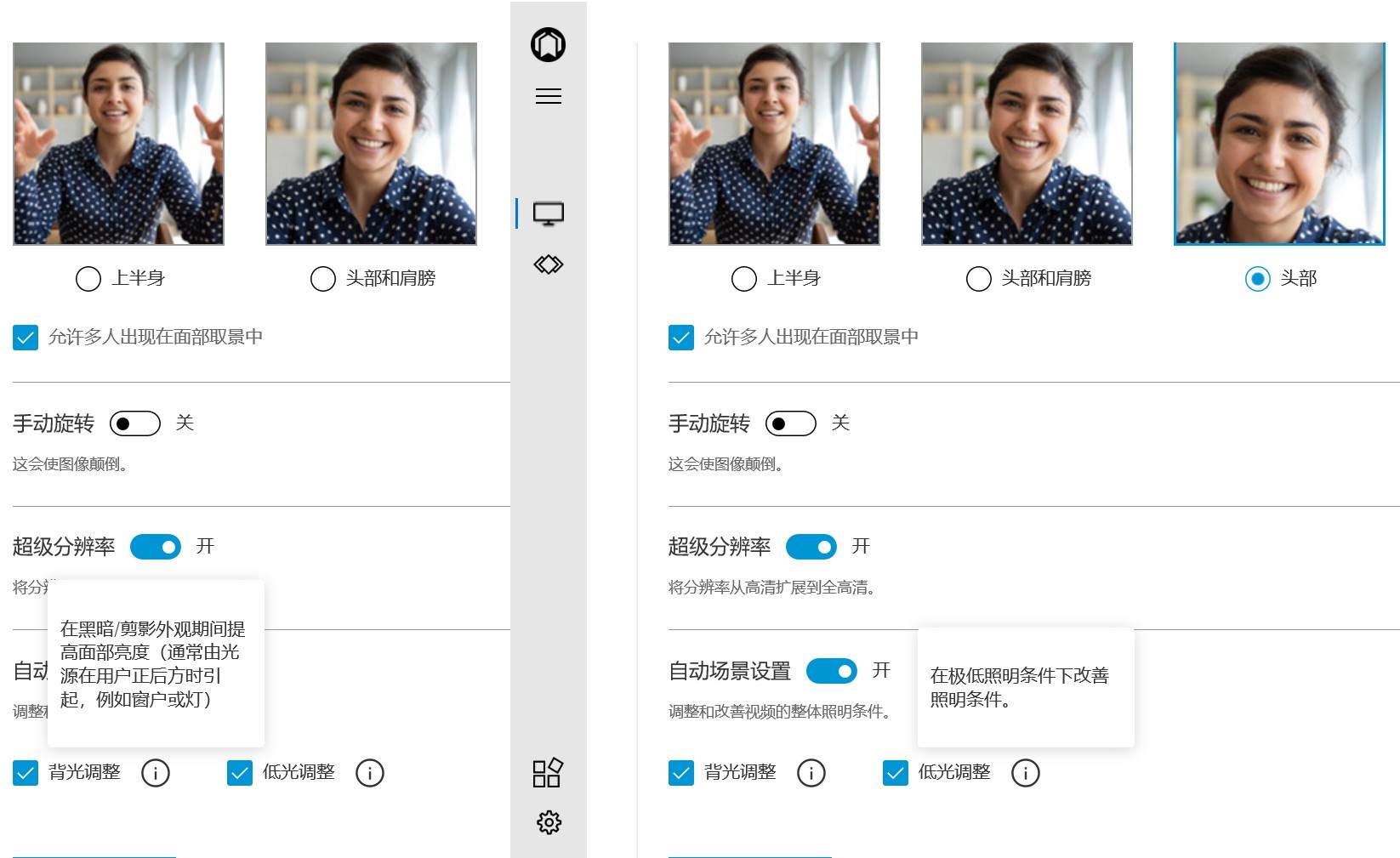Click the home icon in the sidebar

549,44
